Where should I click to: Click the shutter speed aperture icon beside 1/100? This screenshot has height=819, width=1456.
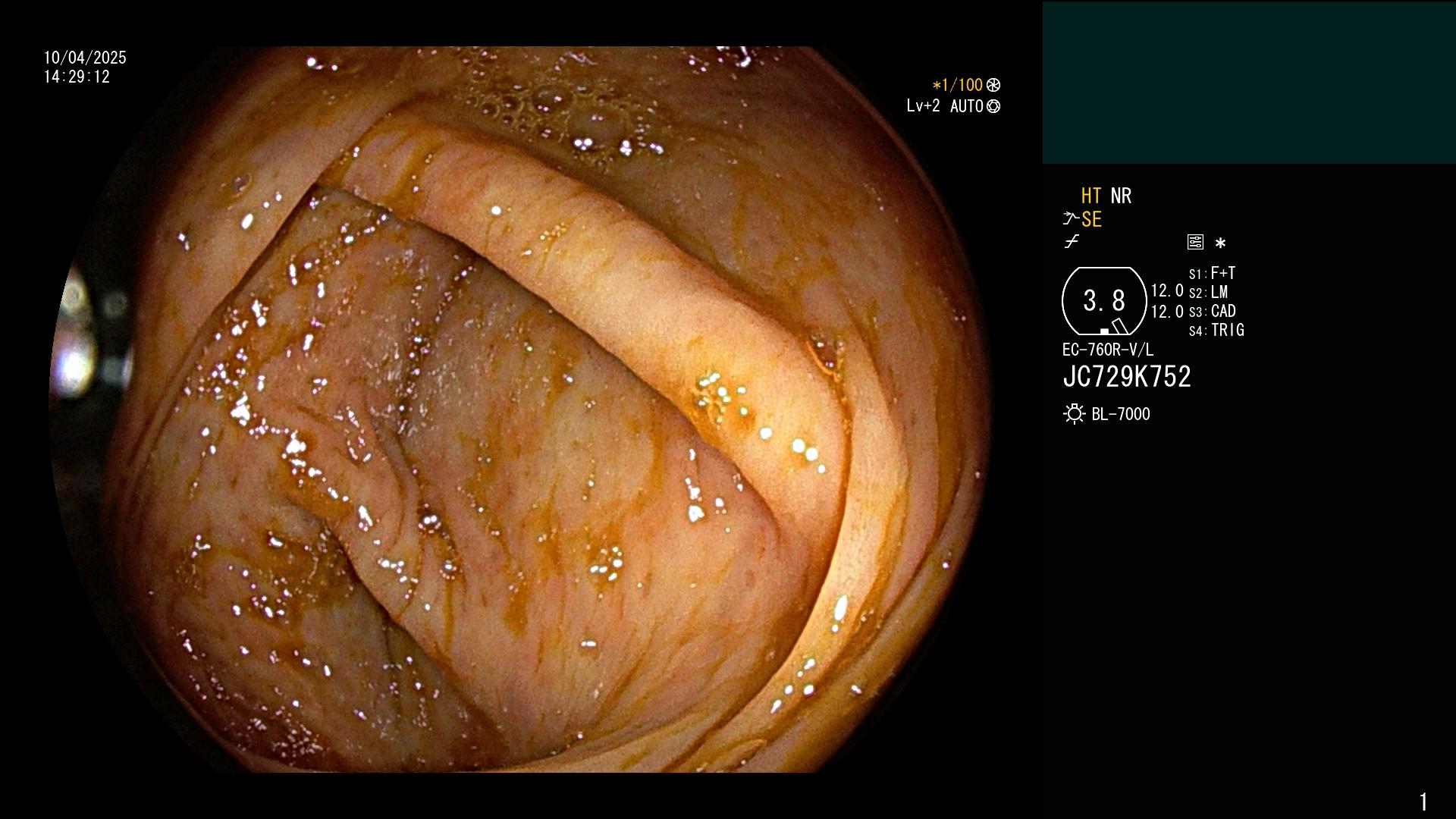[x=993, y=85]
